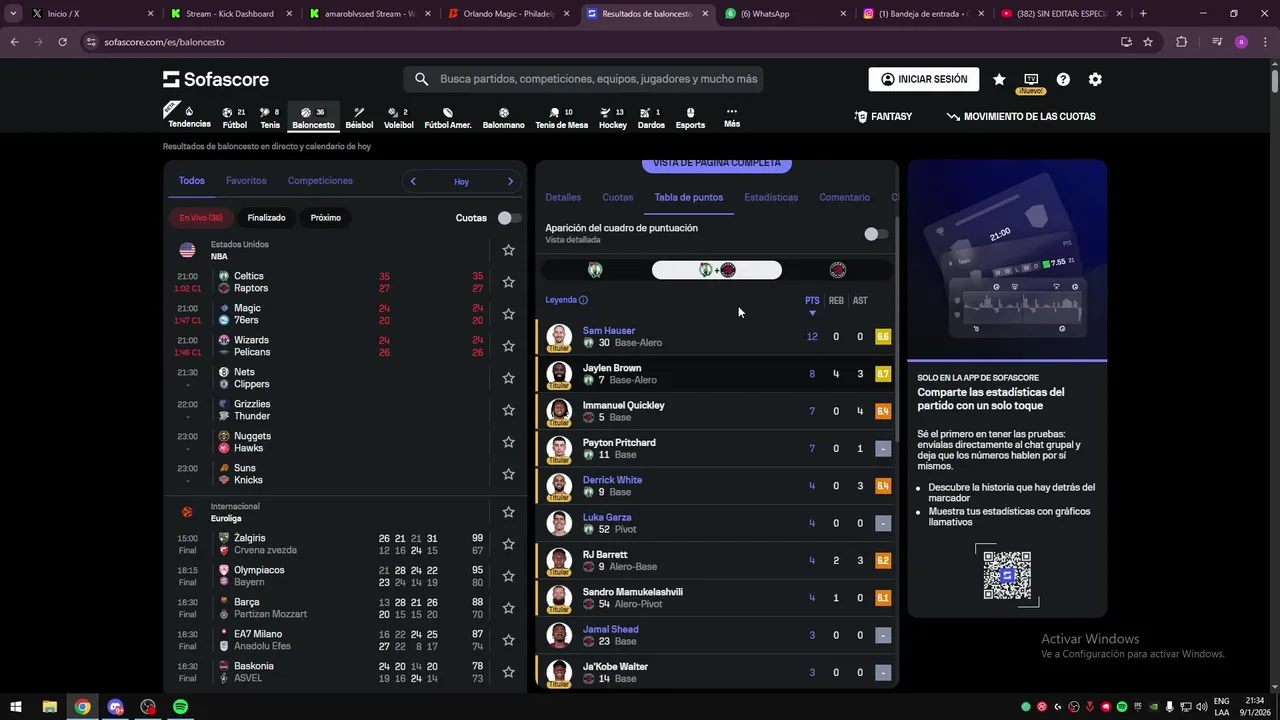
Task: Click the Sofascore search field
Action: (x=584, y=79)
